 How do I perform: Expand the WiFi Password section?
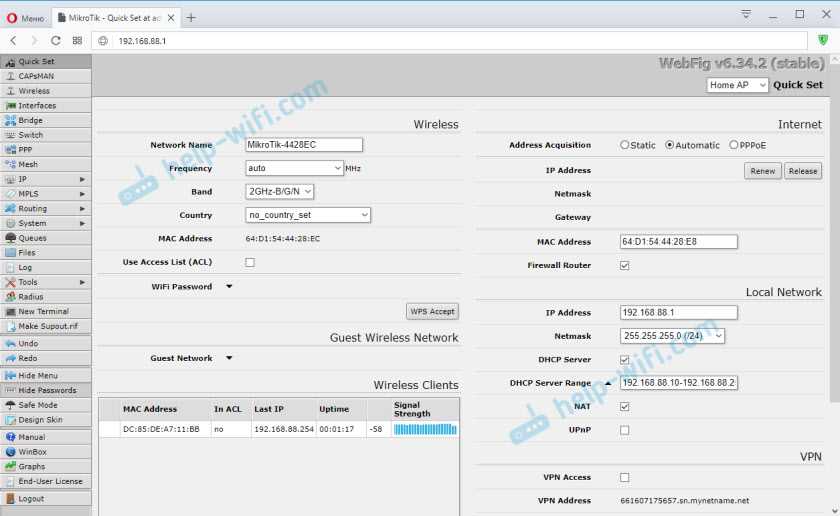coord(229,287)
